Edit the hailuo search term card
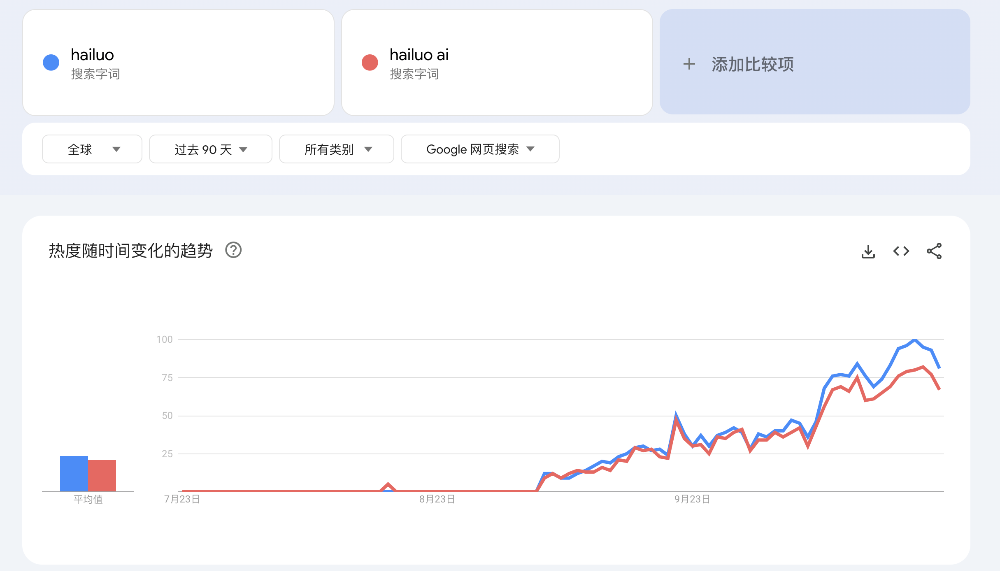The image size is (1000, 571). coord(179,63)
